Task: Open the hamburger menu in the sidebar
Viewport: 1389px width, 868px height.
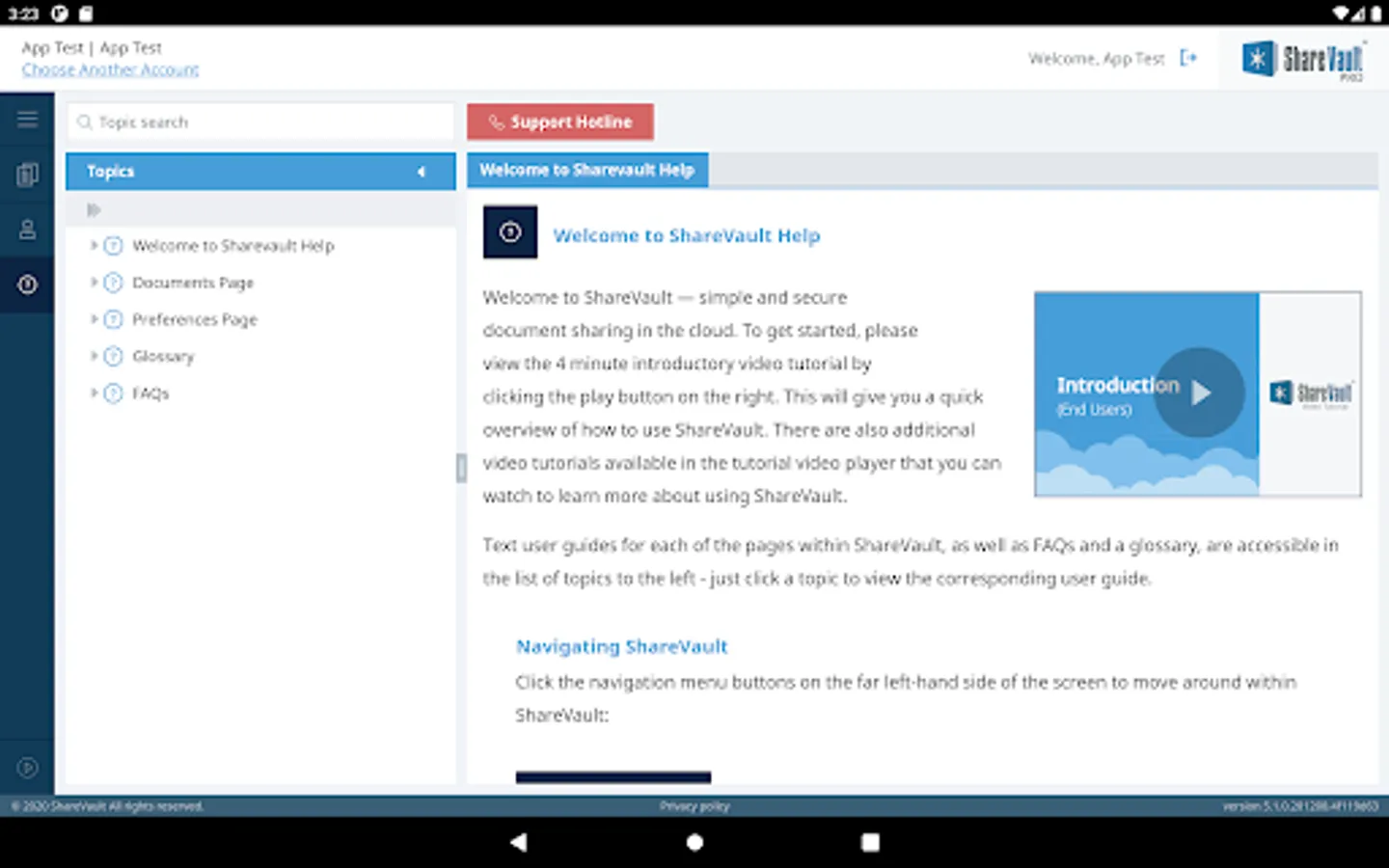Action: pos(27,120)
